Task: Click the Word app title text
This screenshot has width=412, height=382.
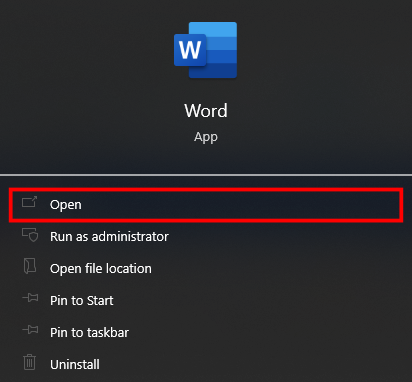Action: click(x=206, y=111)
